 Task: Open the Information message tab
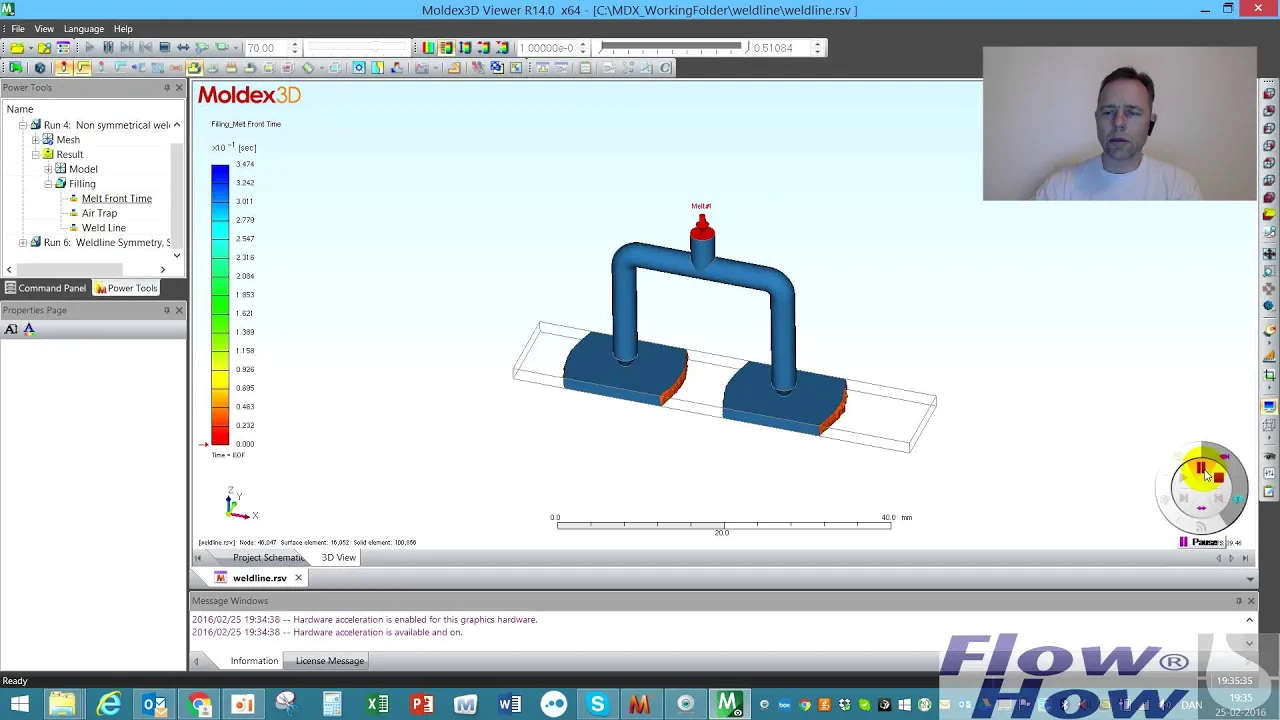coord(254,661)
